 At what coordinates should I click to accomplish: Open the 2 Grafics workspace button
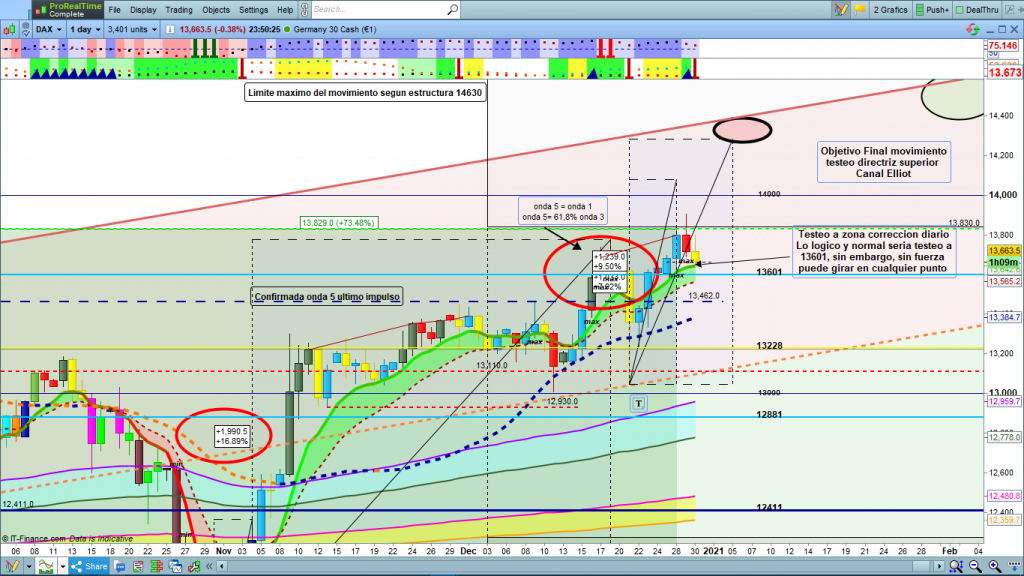(888, 9)
